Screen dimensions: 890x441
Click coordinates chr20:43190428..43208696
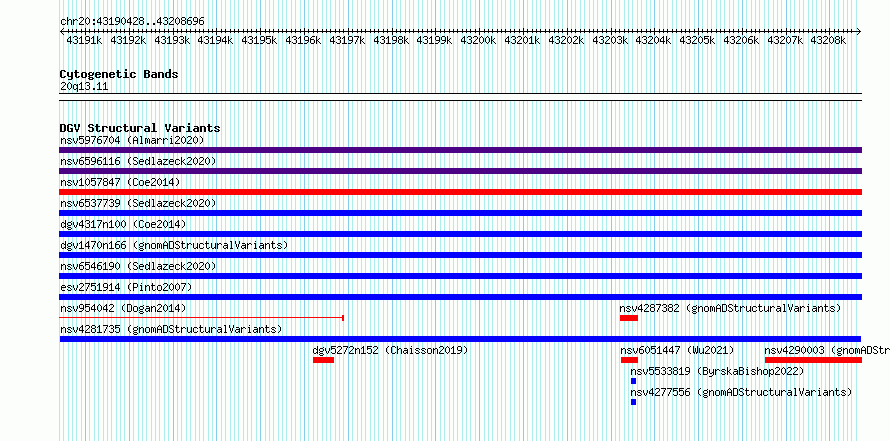pyautogui.click(x=132, y=21)
